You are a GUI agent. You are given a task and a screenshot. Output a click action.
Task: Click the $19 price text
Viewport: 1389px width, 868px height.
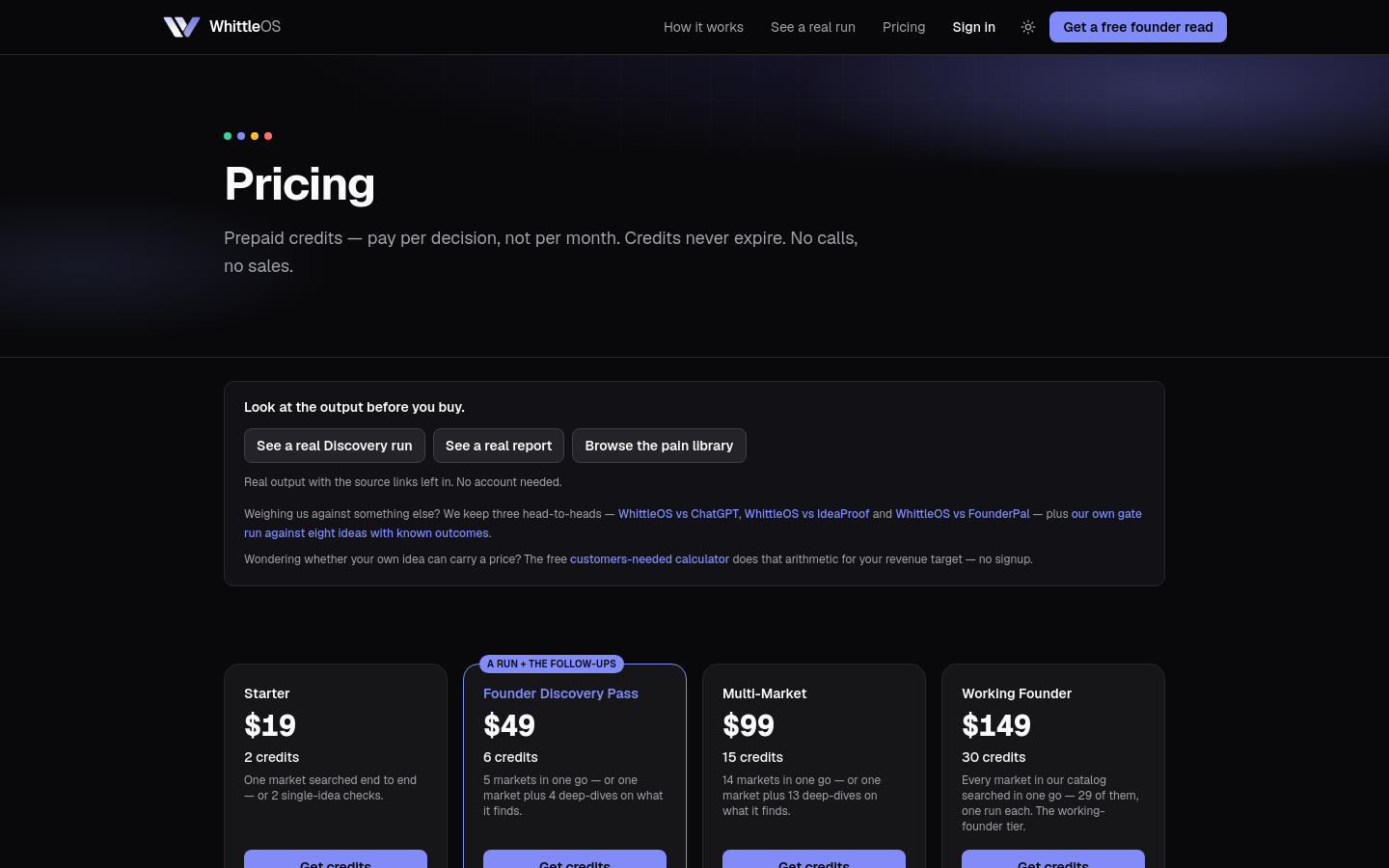pyautogui.click(x=270, y=725)
